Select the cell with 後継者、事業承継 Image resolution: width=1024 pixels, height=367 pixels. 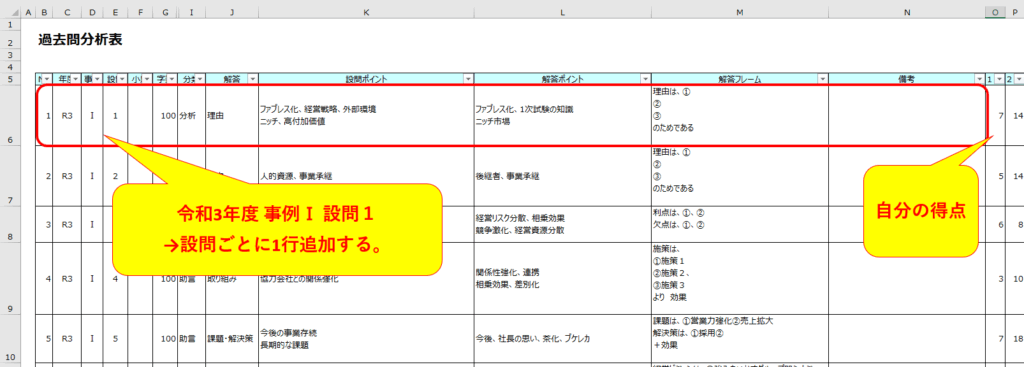pos(562,176)
